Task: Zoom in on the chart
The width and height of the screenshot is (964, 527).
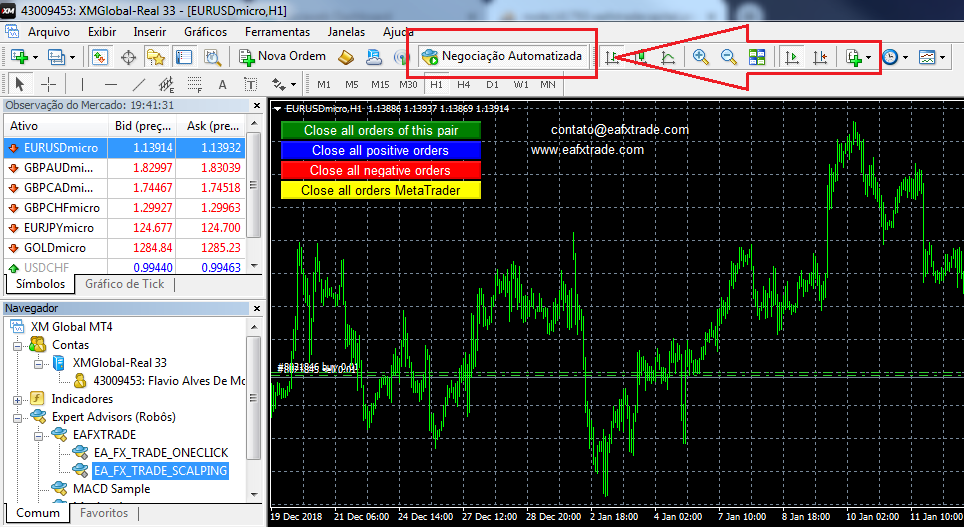Action: 700,57
